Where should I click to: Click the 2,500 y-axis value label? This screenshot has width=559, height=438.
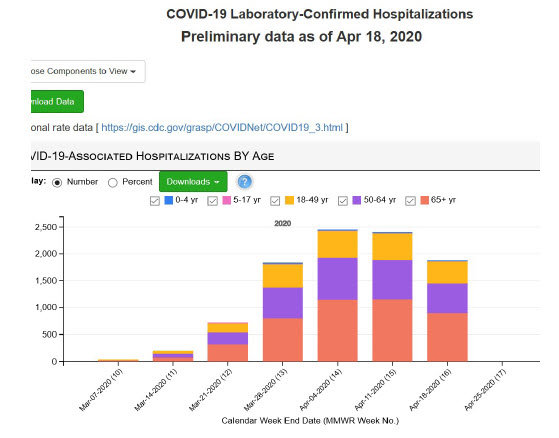pos(46,227)
